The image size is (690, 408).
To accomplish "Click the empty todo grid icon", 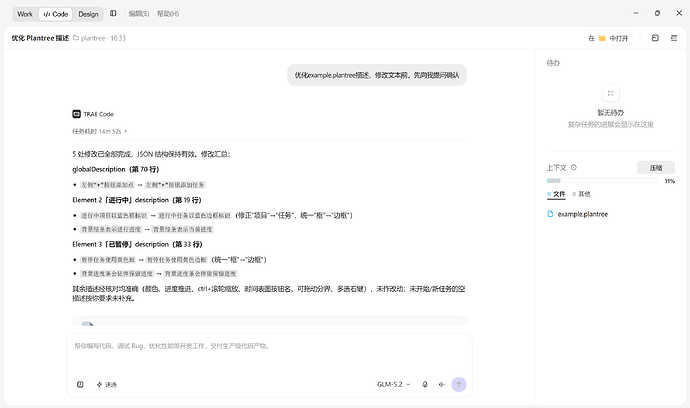I will [x=610, y=93].
